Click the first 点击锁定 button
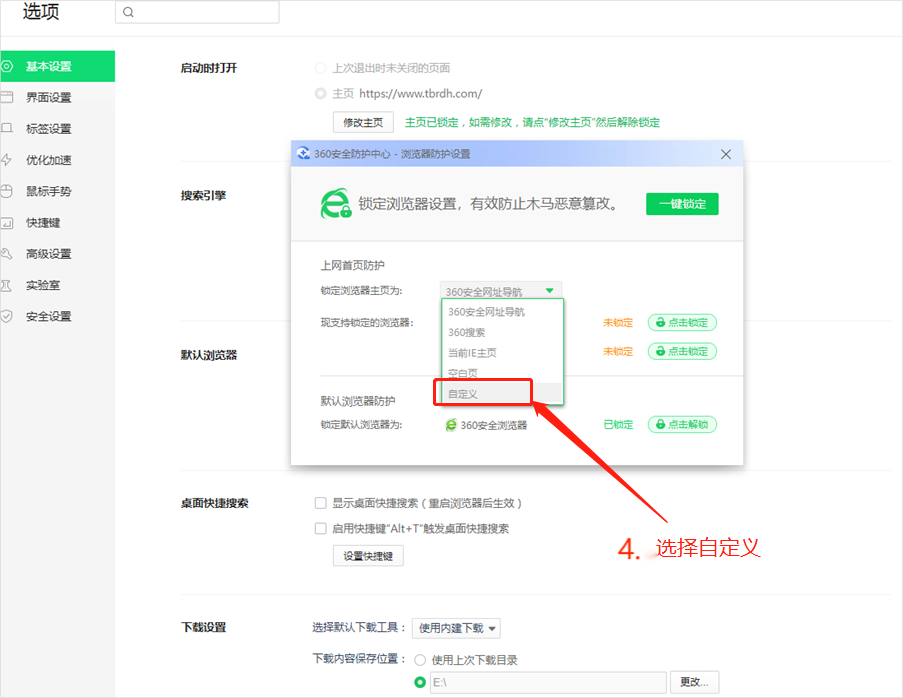The height and width of the screenshot is (698, 903). 682,323
